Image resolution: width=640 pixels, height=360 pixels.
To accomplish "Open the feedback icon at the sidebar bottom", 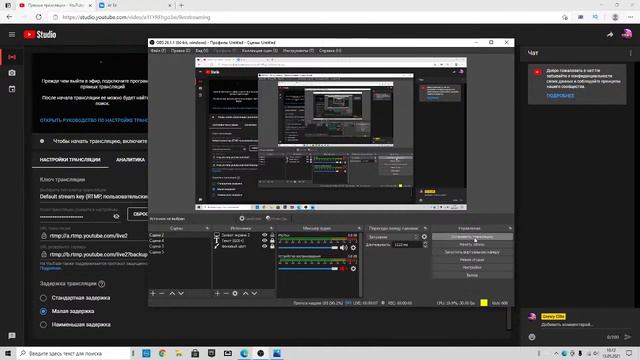I will pyautogui.click(x=12, y=336).
